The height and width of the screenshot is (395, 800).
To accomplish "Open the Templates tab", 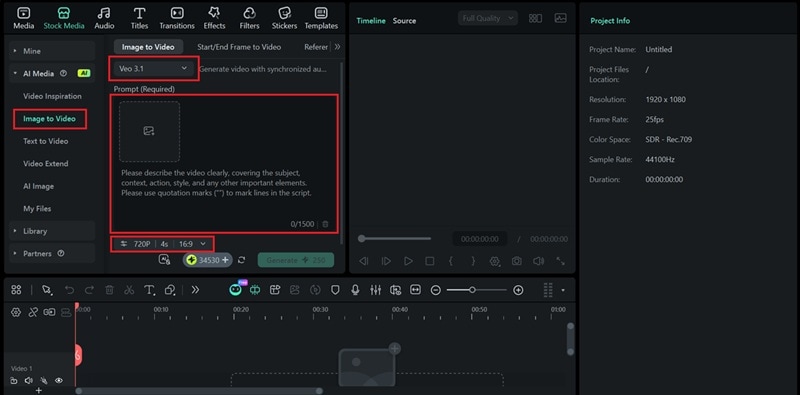I will (321, 18).
